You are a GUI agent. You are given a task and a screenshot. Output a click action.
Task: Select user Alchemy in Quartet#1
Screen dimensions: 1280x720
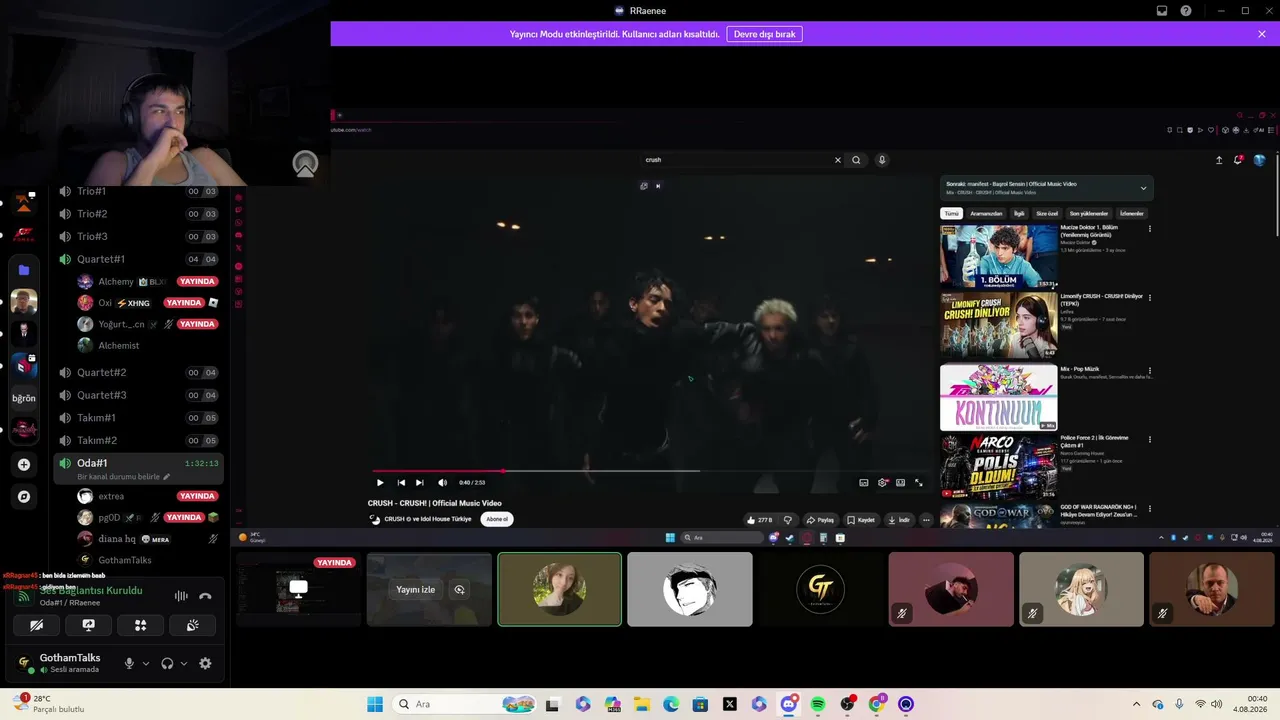pyautogui.click(x=147, y=282)
